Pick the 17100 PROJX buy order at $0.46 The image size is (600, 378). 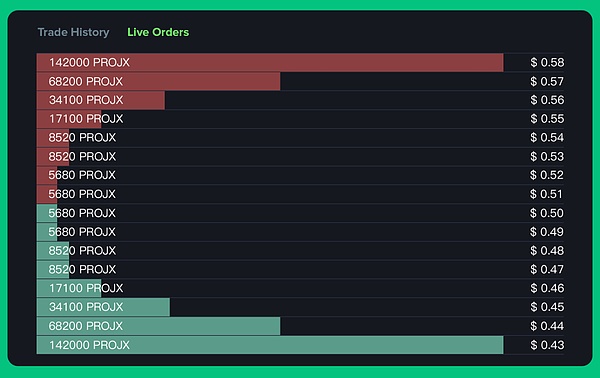tap(300, 288)
